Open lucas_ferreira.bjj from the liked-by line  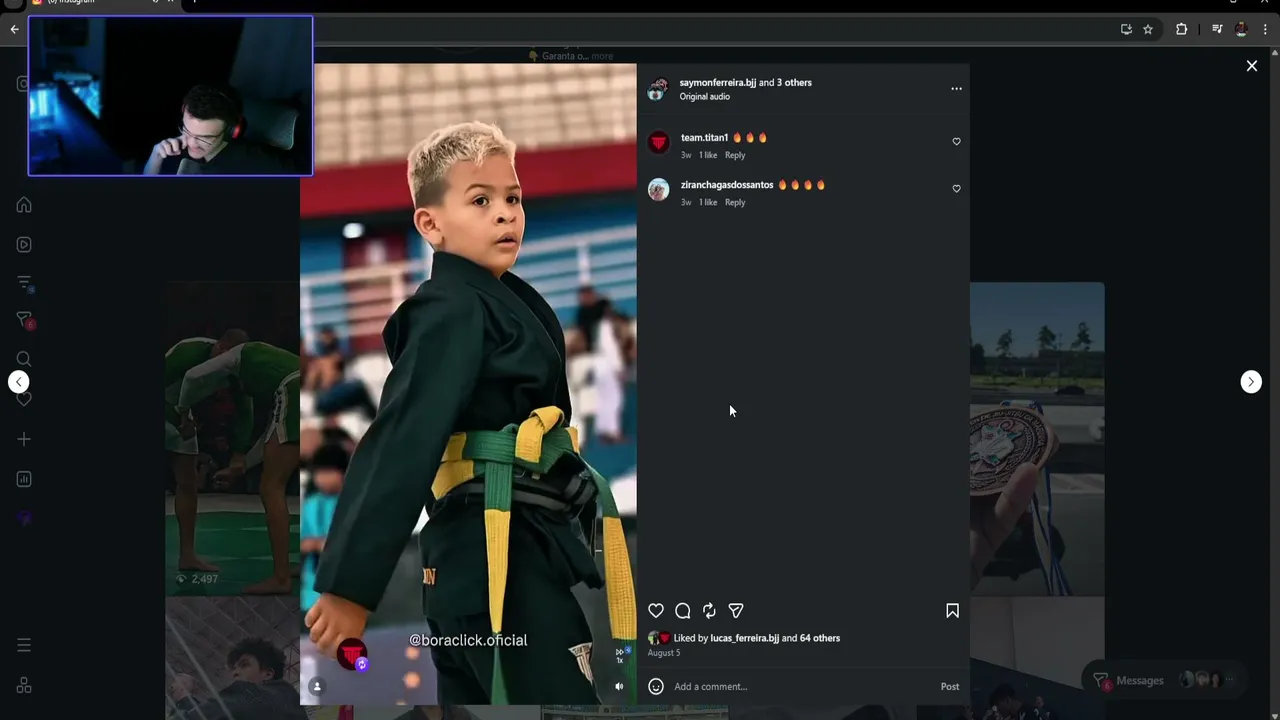(x=744, y=638)
